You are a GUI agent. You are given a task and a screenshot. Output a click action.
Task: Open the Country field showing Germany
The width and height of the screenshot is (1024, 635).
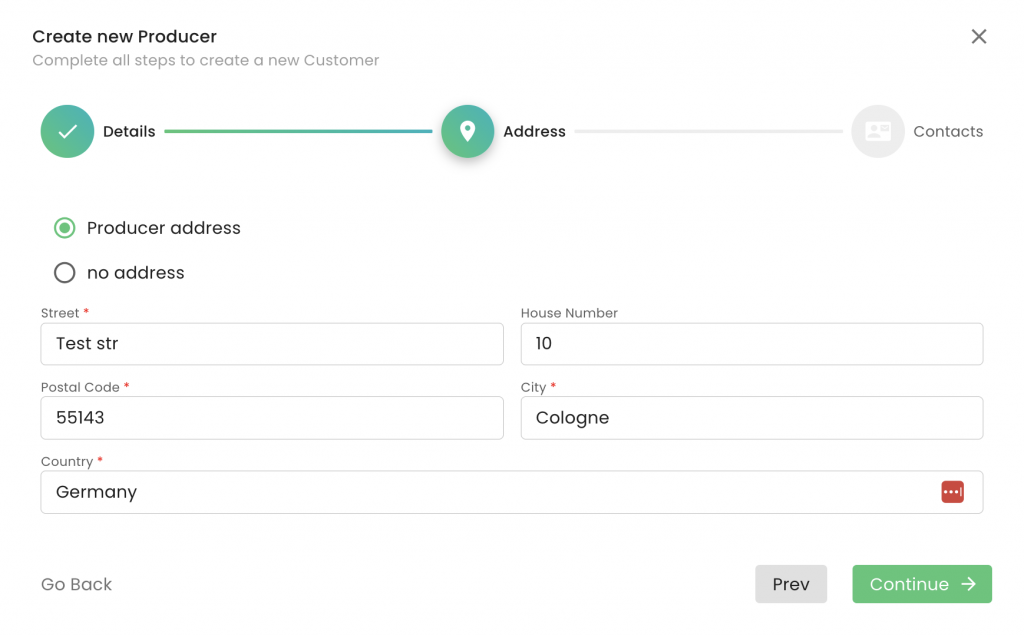pyautogui.click(x=490, y=492)
